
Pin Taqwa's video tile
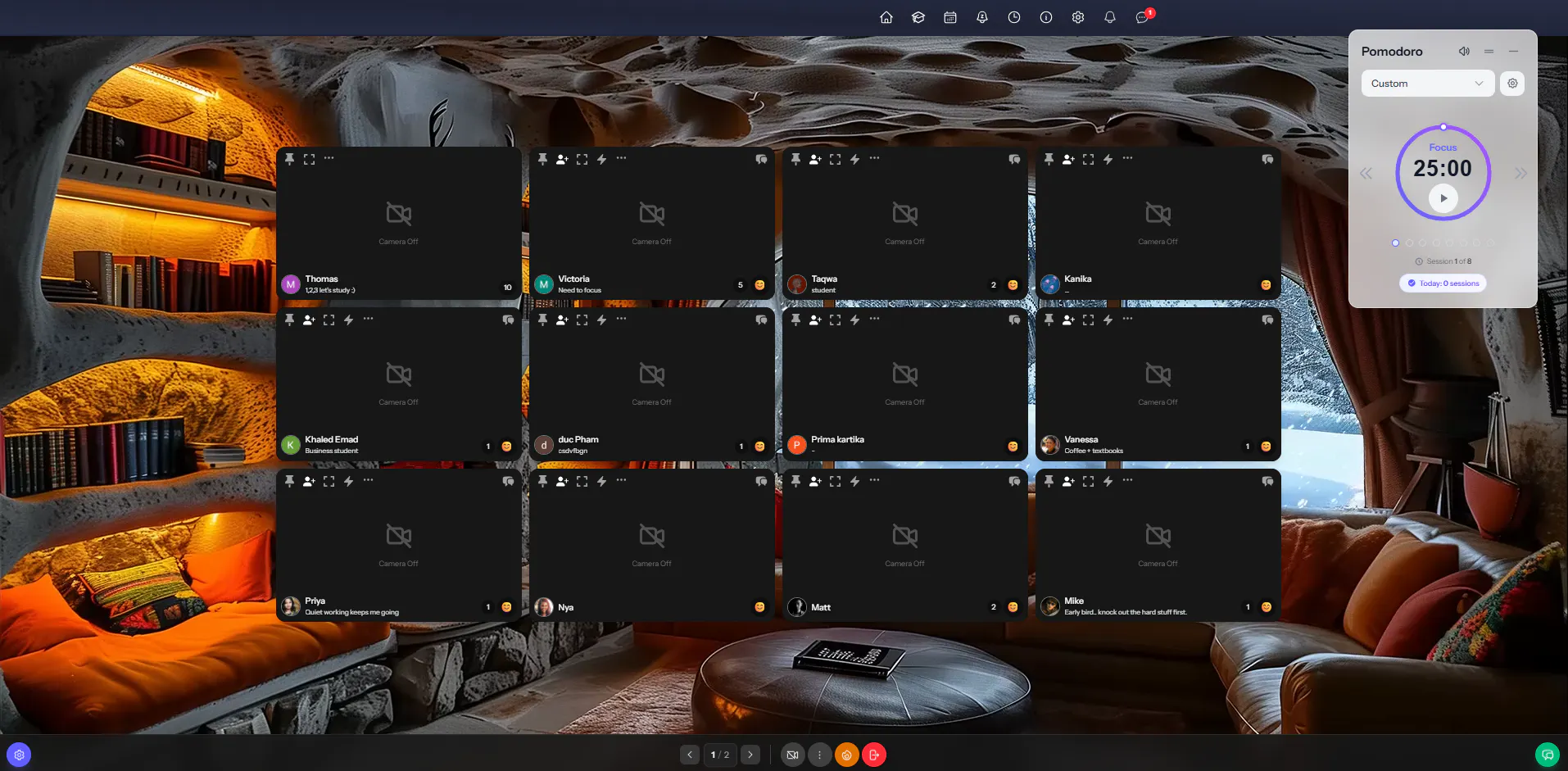tap(795, 159)
